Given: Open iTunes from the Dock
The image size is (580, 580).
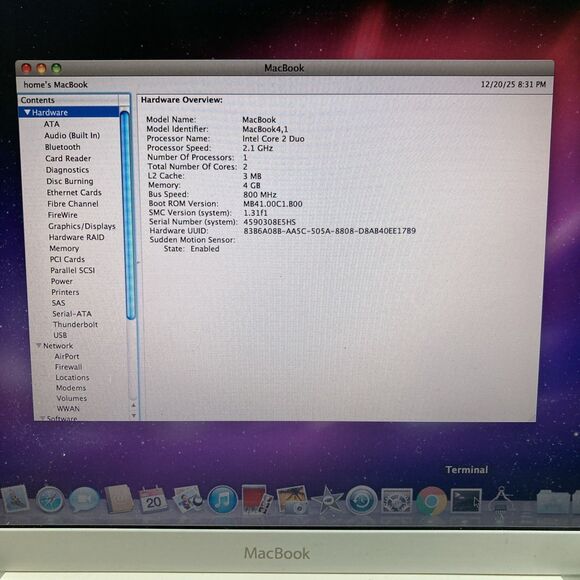Looking at the screenshot, I should tap(223, 500).
